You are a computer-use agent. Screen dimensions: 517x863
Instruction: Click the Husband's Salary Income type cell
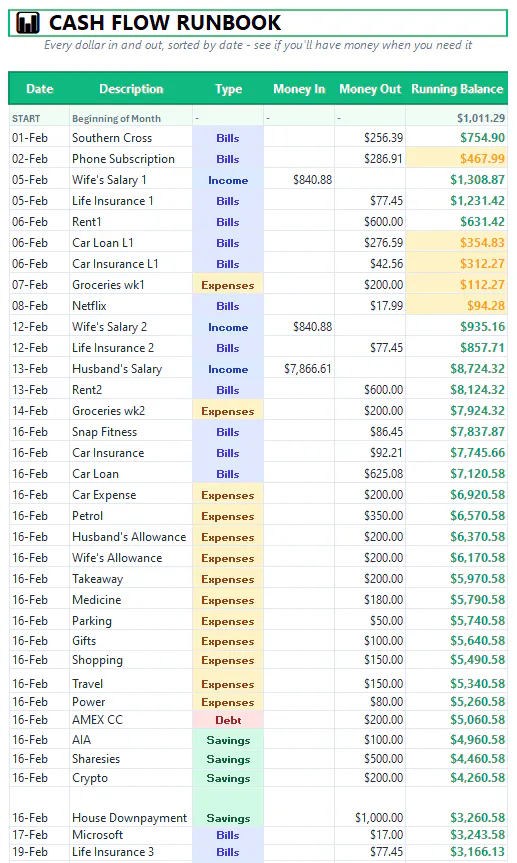click(x=228, y=369)
